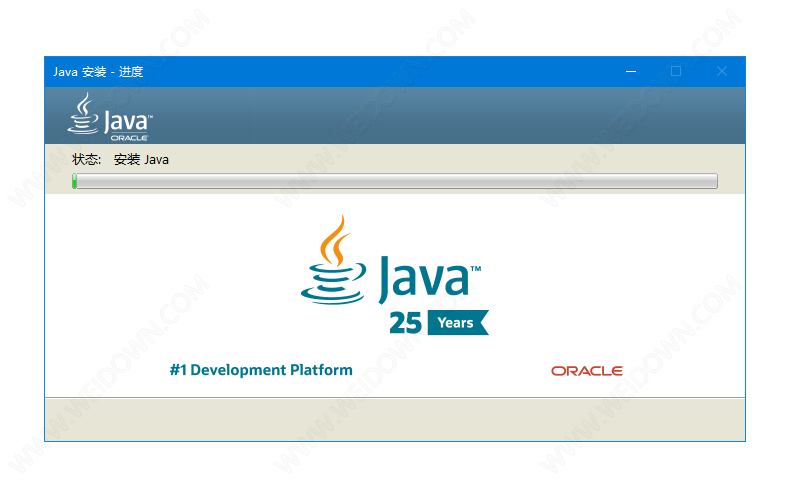Click the maximize button in title bar
Screen dimensions: 790x500
[676, 72]
